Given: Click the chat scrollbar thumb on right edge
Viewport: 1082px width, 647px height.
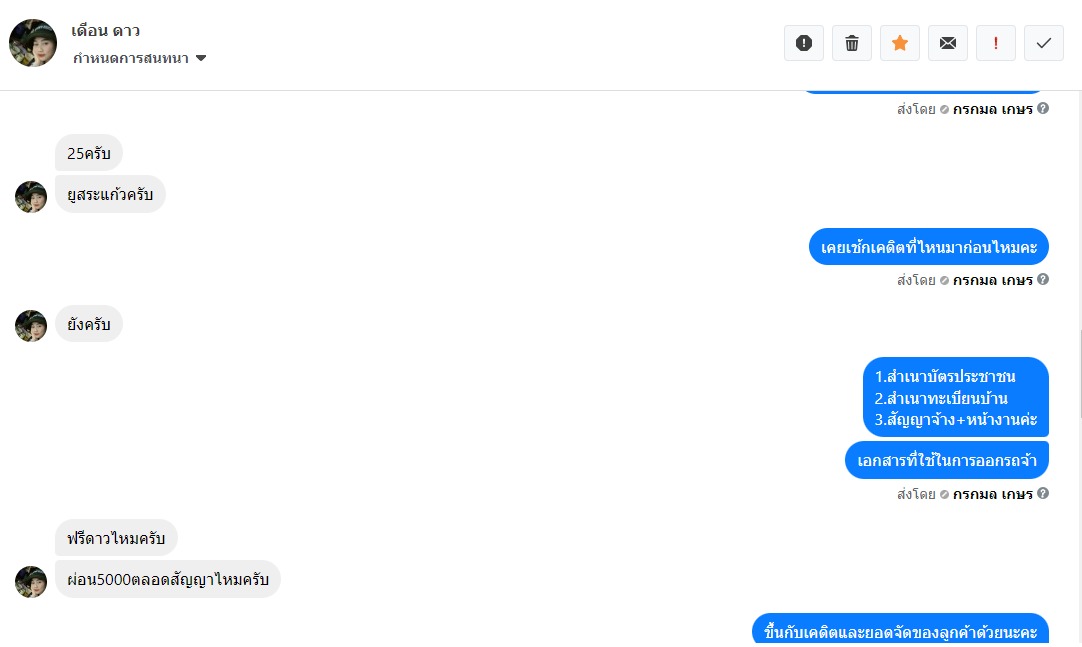Looking at the screenshot, I should pyautogui.click(x=1080, y=375).
